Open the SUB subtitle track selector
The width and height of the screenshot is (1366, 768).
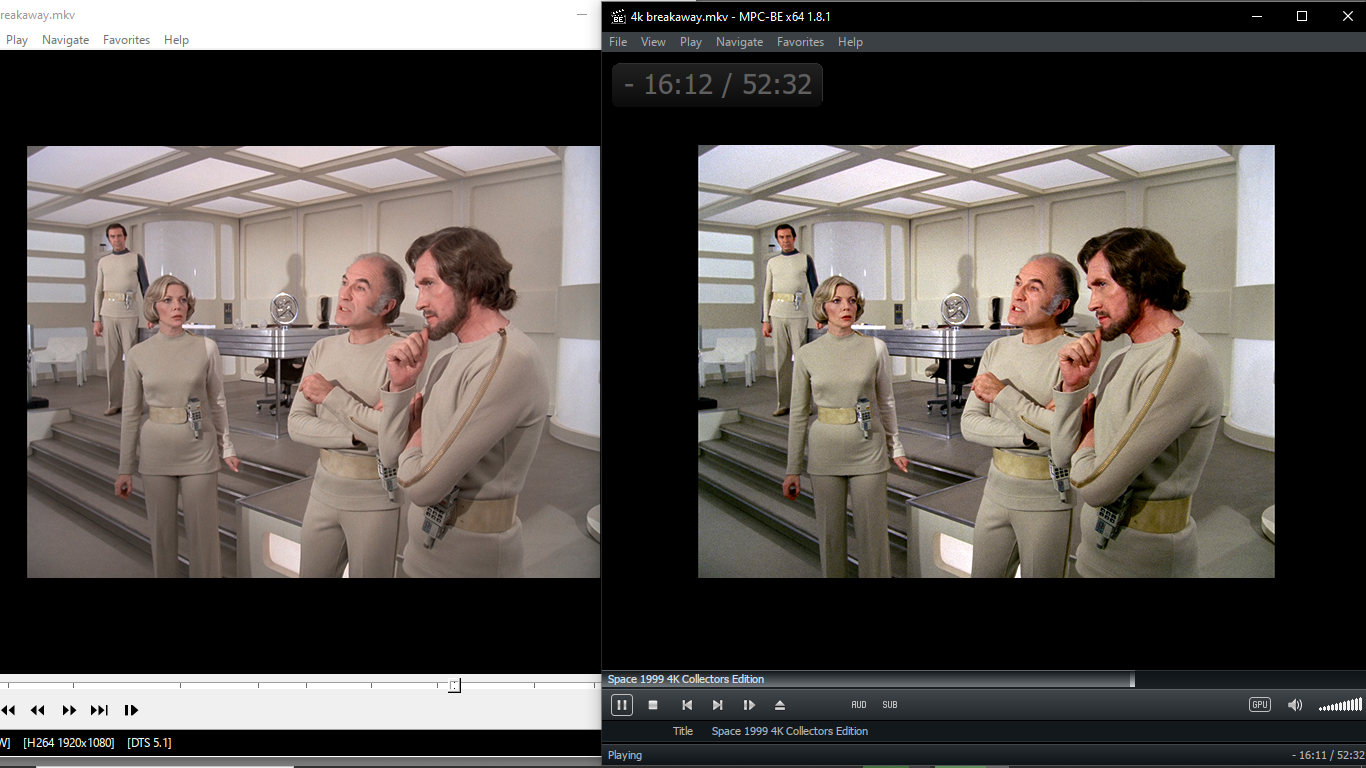click(x=890, y=705)
